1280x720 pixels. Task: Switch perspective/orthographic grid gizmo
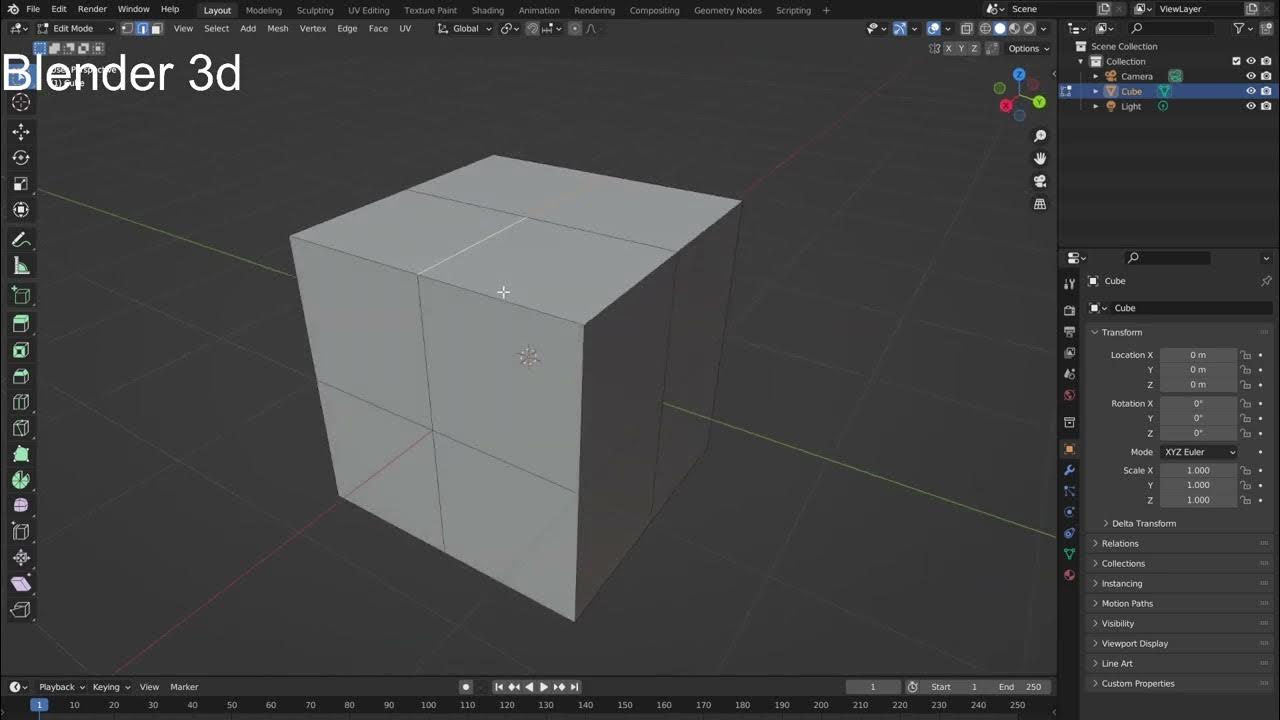(1040, 204)
